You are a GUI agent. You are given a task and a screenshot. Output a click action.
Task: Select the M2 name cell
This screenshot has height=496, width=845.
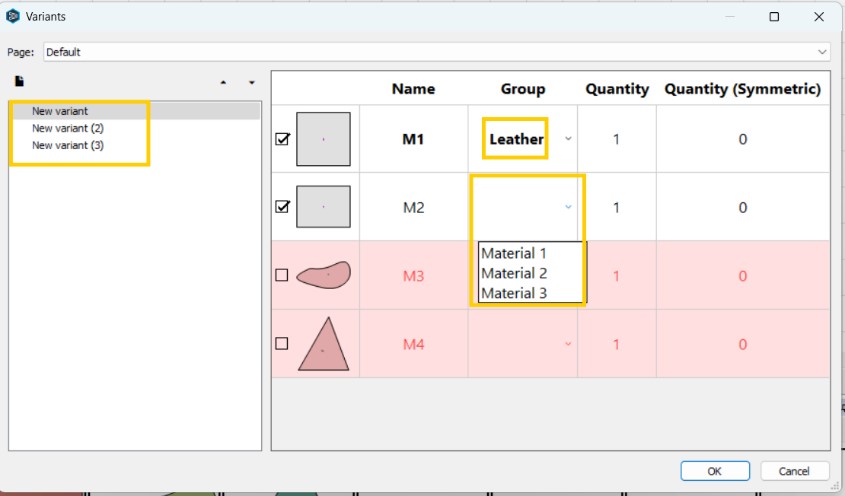click(413, 208)
